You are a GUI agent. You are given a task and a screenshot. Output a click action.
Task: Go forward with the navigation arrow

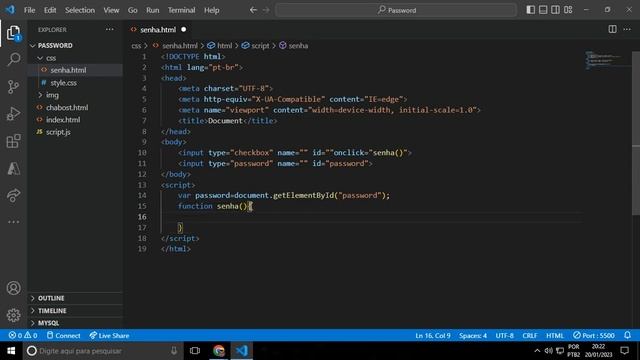coord(266,10)
